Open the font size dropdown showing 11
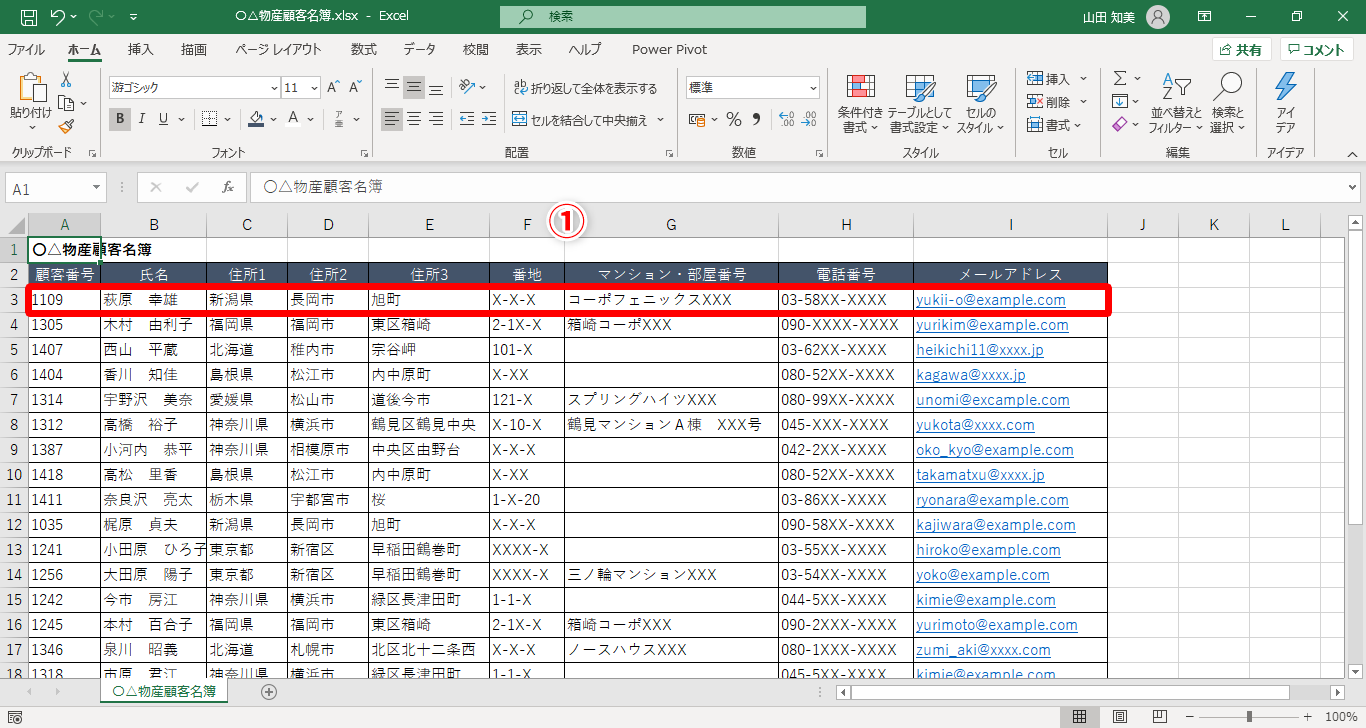Screen dimensions: 1366x728 coord(314,88)
